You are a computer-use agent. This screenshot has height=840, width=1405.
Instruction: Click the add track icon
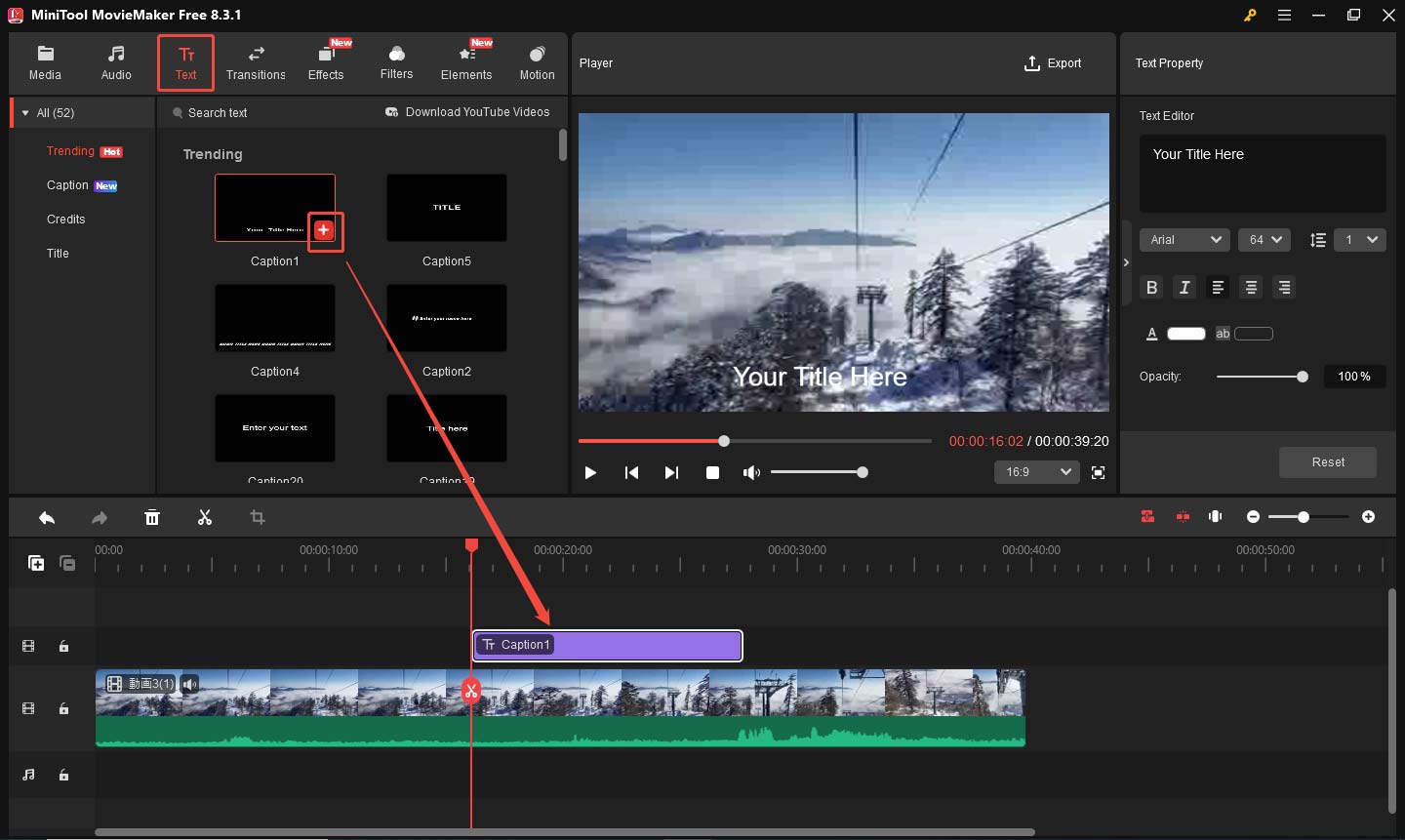pyautogui.click(x=36, y=563)
